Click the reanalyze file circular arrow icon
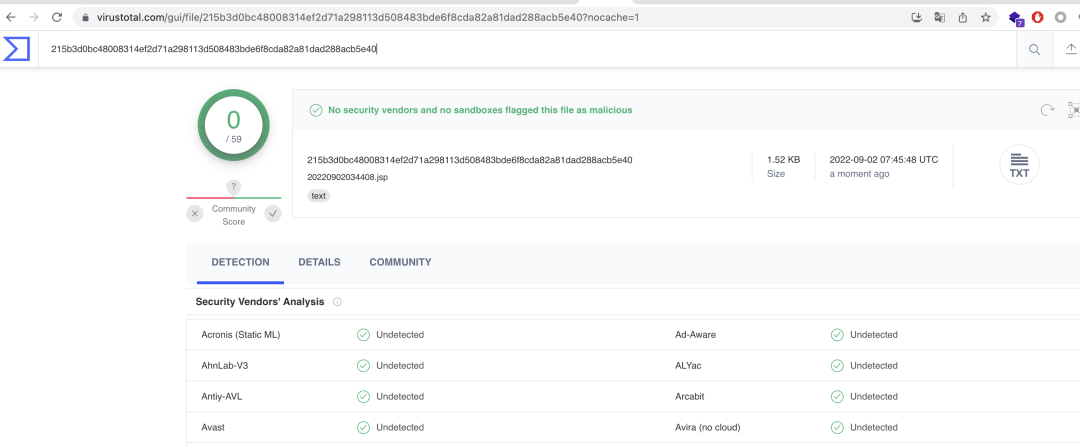1080x447 pixels. 1047,110
